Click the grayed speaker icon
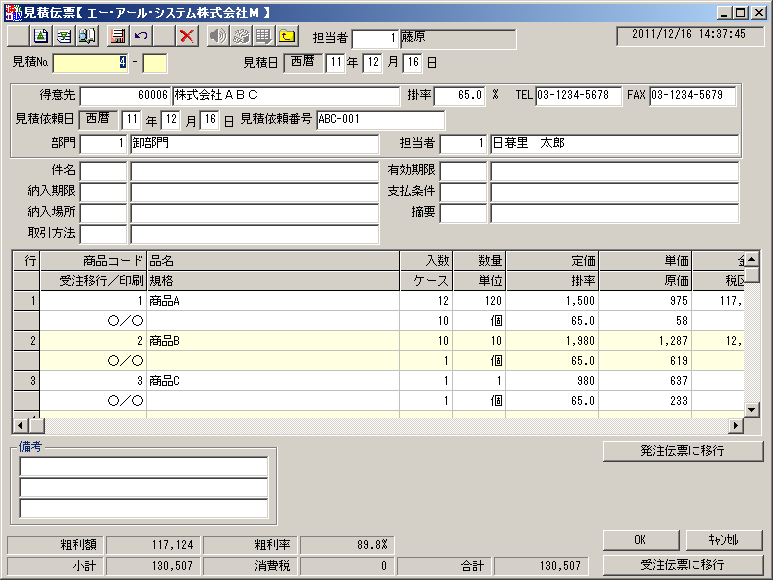The height and width of the screenshot is (580, 773). pos(218,36)
